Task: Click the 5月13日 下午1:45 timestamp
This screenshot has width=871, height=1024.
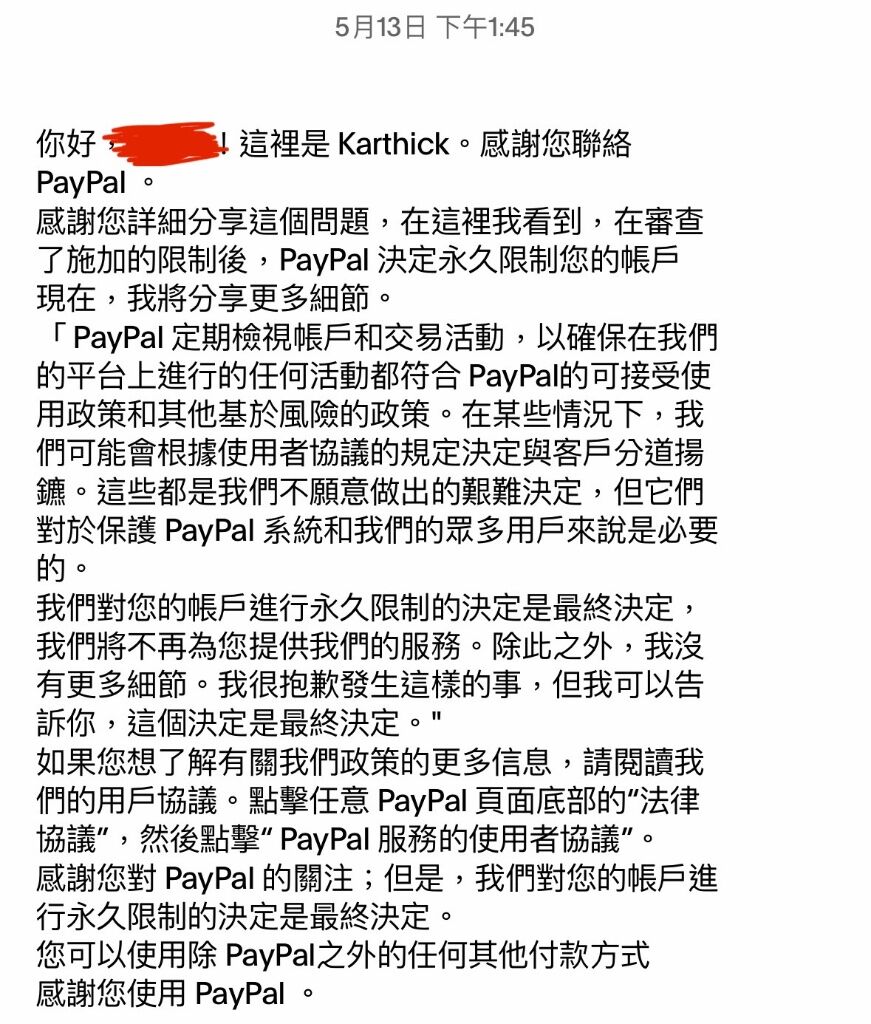Action: 435,27
